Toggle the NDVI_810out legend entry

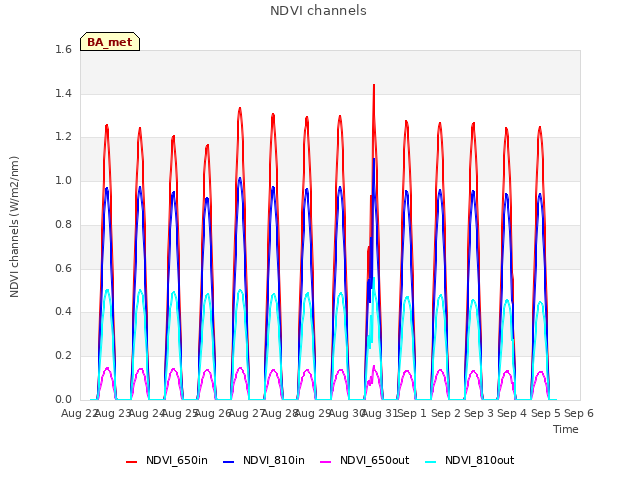469,461
